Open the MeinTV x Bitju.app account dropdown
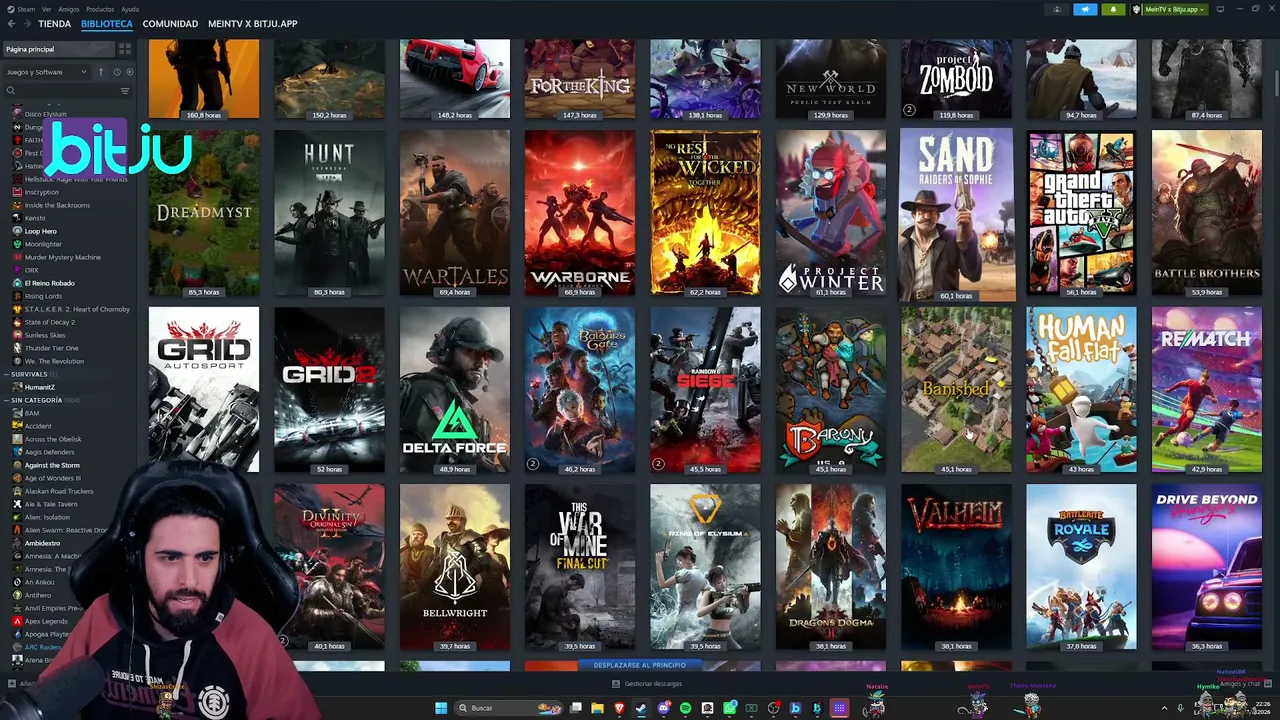This screenshot has width=1280, height=720. pyautogui.click(x=1169, y=9)
